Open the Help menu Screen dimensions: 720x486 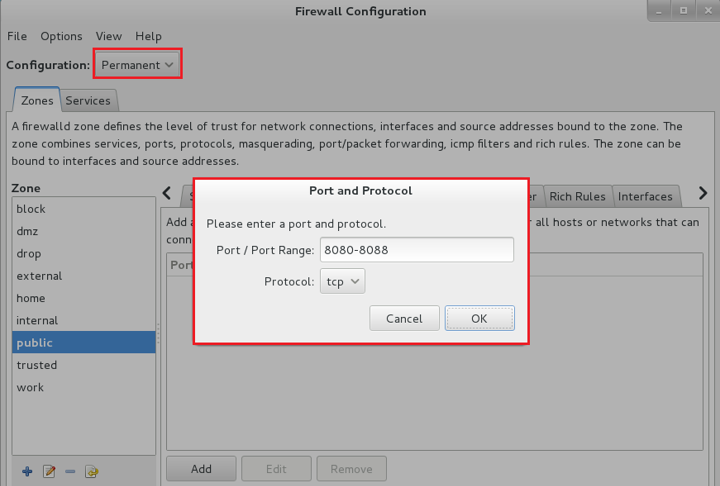point(148,36)
